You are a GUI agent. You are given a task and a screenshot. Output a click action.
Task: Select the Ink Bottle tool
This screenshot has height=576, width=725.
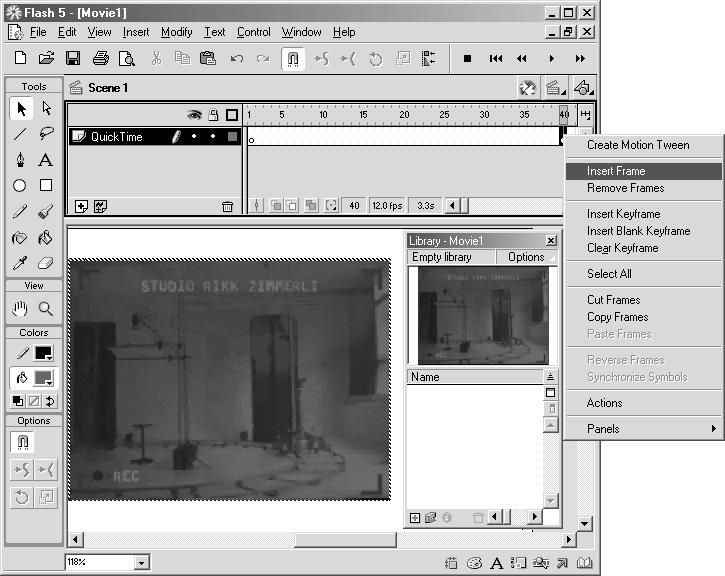(20, 238)
